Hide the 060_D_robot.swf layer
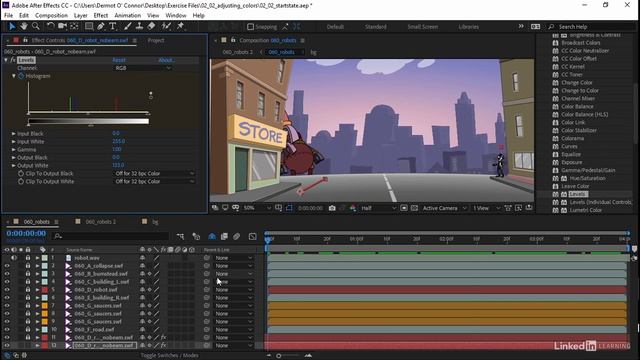The width and height of the screenshot is (640, 360). coord(7,290)
